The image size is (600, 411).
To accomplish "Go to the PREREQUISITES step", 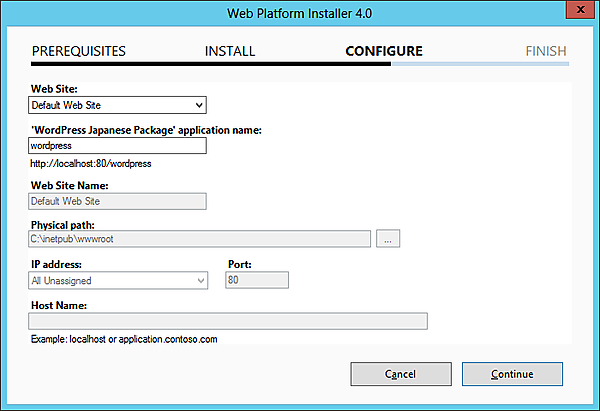I will 80,51.
